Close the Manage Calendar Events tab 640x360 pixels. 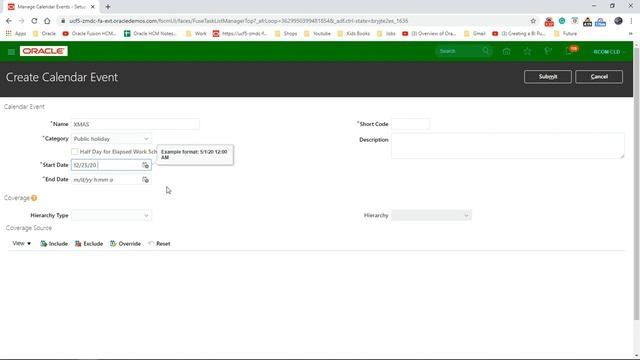tap(93, 7)
